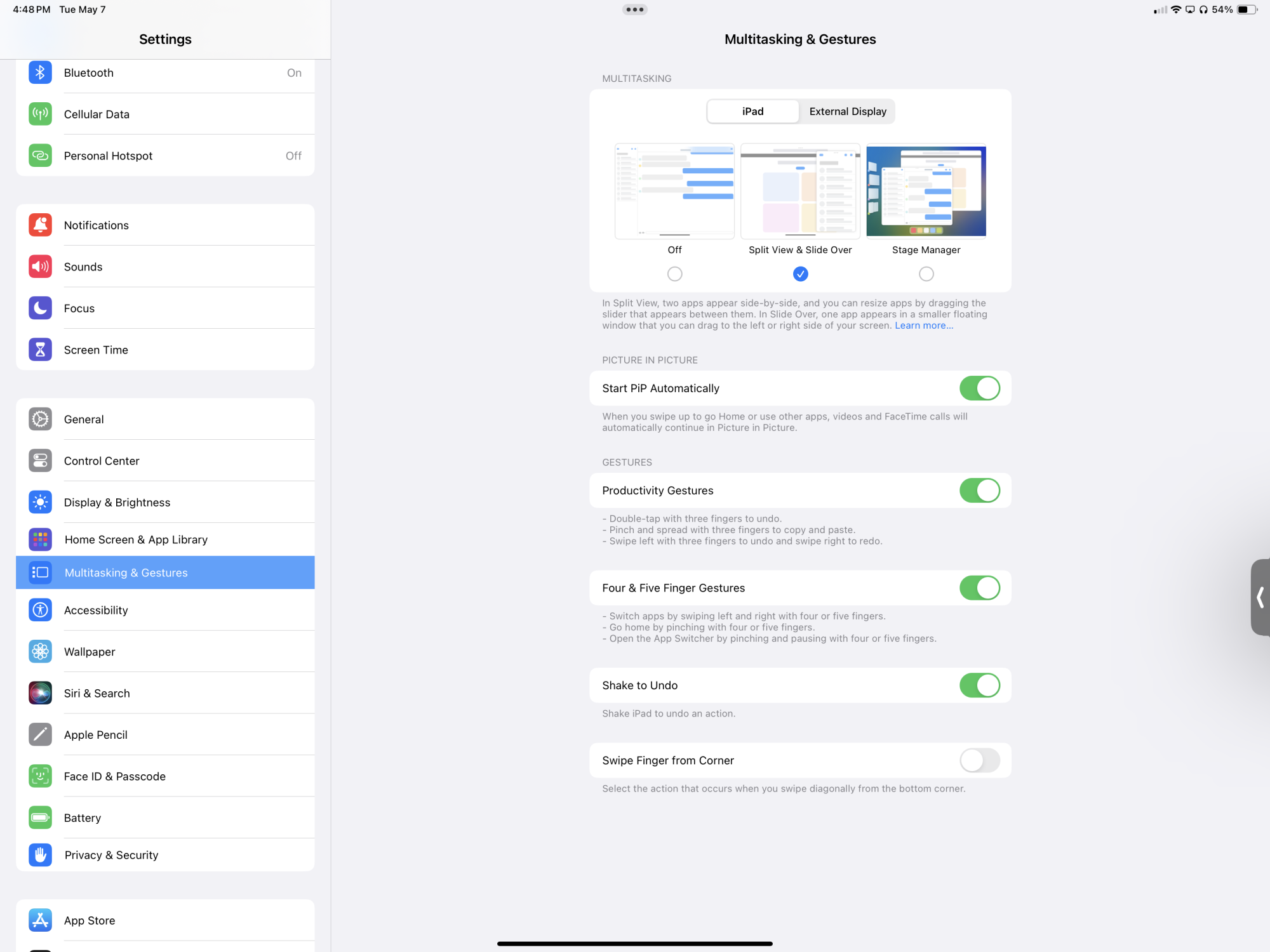Tap the slide-over handle arrow at right edge
Image resolution: width=1270 pixels, height=952 pixels.
click(x=1260, y=597)
